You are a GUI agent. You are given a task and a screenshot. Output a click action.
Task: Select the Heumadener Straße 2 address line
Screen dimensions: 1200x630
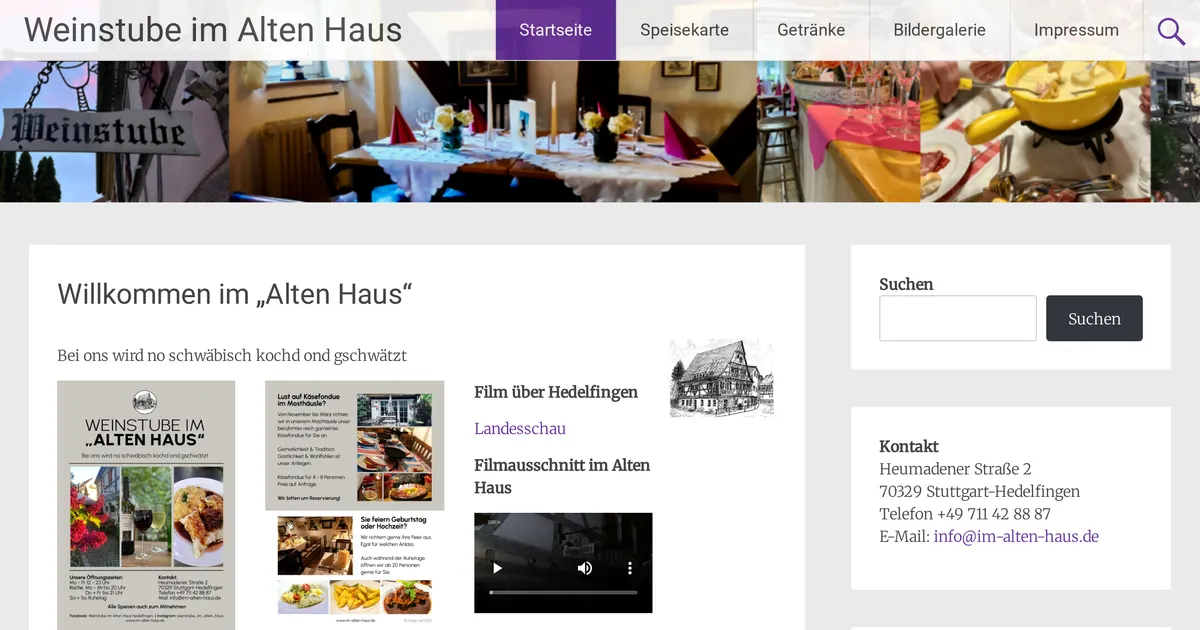(955, 469)
